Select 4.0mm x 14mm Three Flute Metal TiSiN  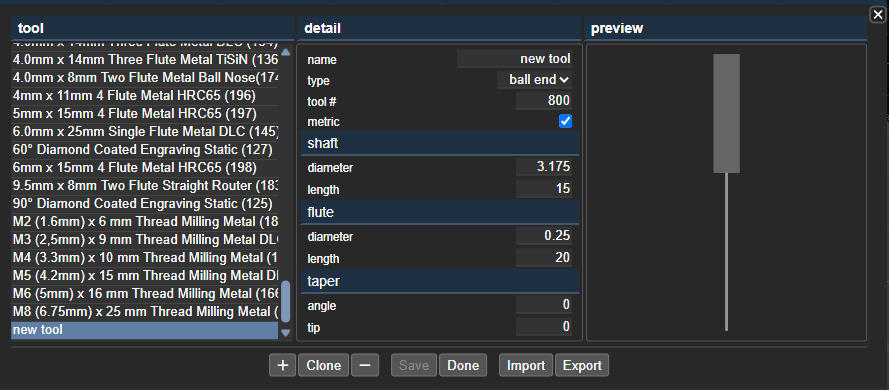tap(145, 60)
